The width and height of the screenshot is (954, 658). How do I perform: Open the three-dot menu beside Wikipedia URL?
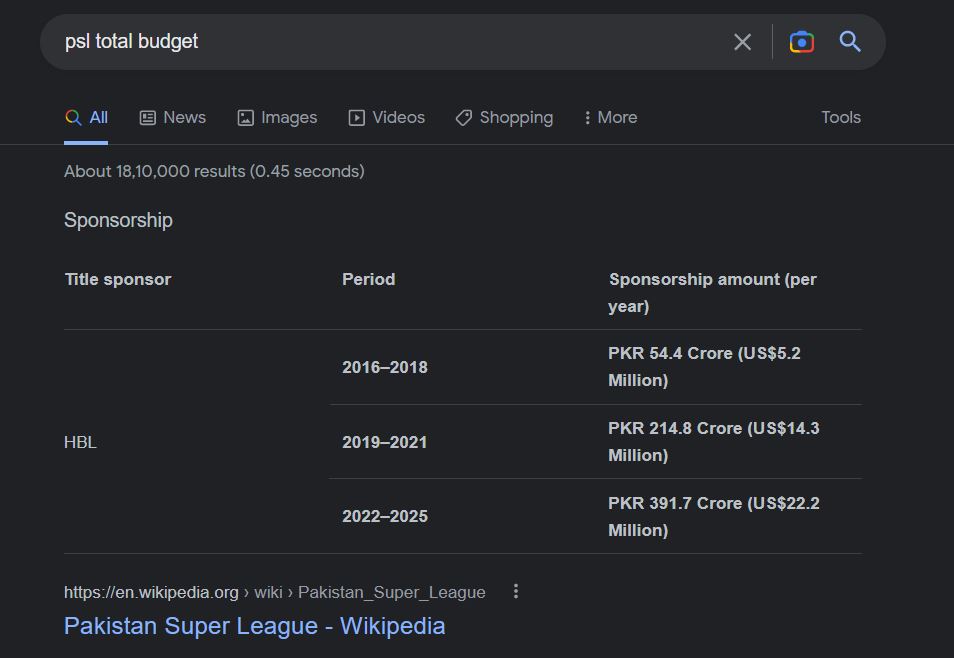516,591
